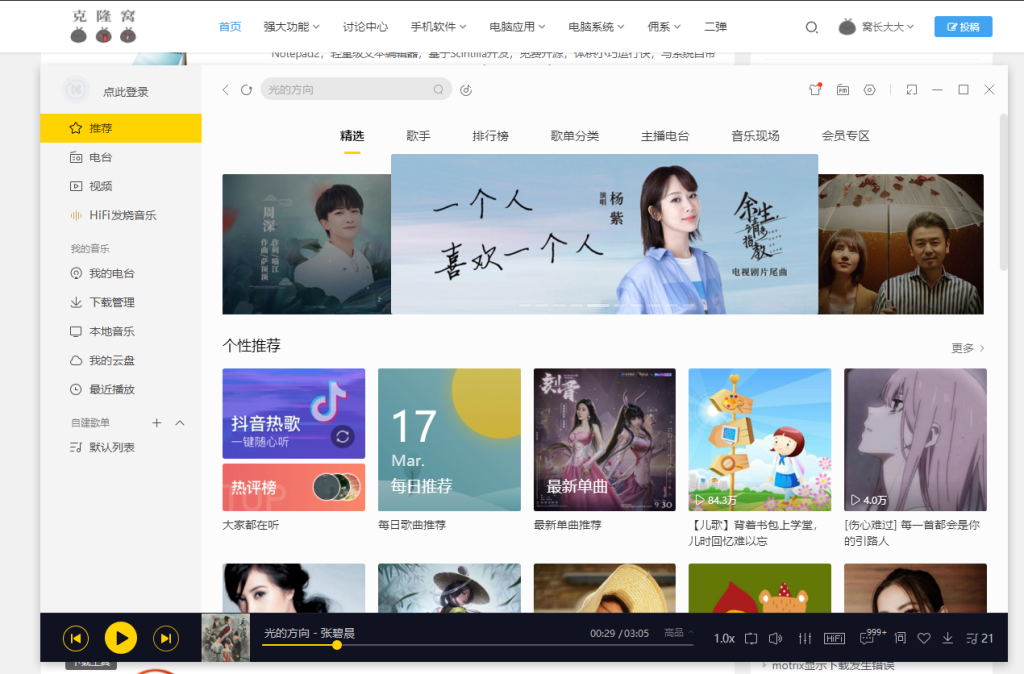Switch to the 排行榜 tab

pyautogui.click(x=490, y=136)
